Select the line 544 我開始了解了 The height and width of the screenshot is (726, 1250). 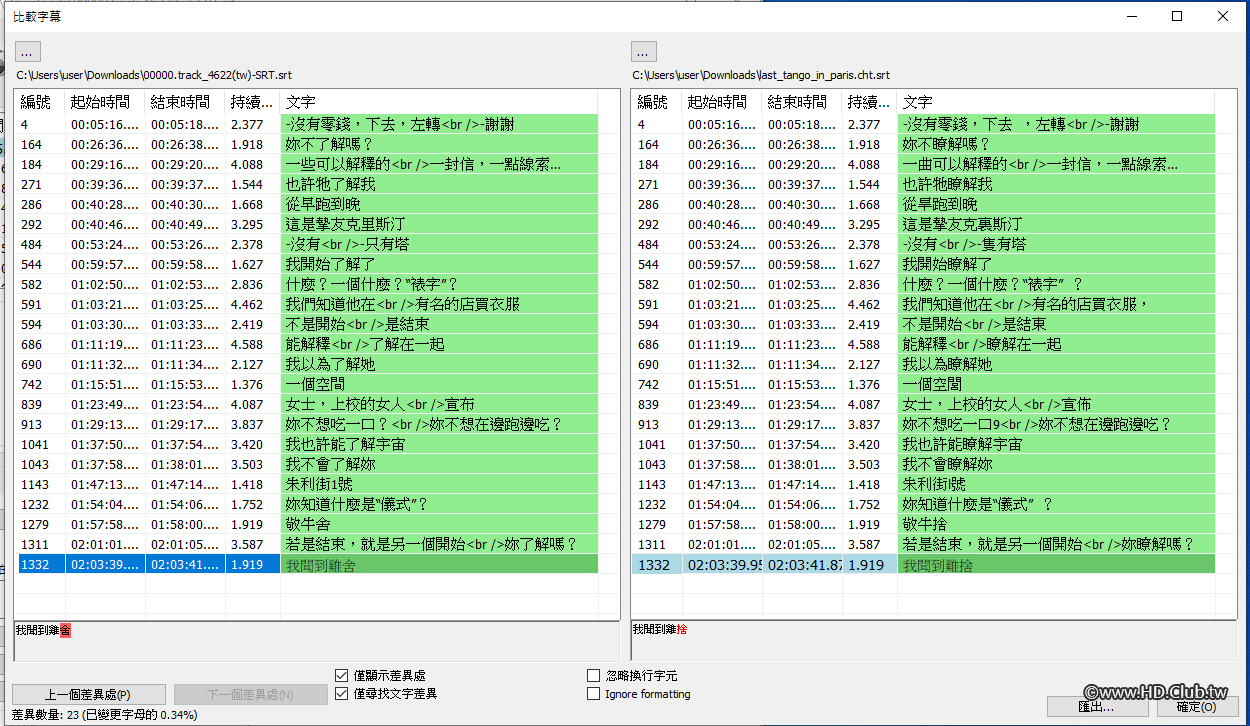pyautogui.click(x=300, y=264)
